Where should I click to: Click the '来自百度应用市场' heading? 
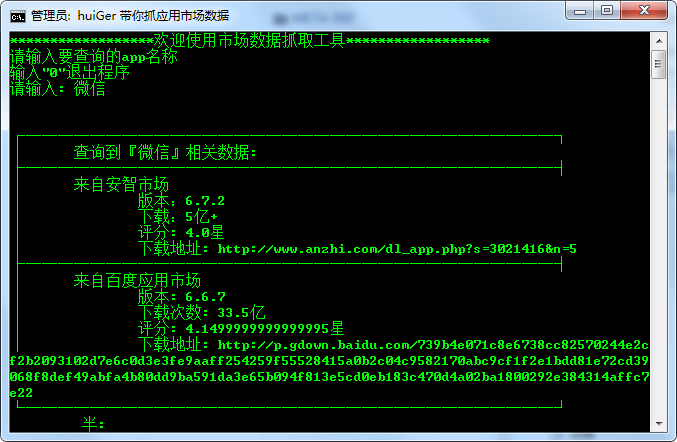point(137,281)
